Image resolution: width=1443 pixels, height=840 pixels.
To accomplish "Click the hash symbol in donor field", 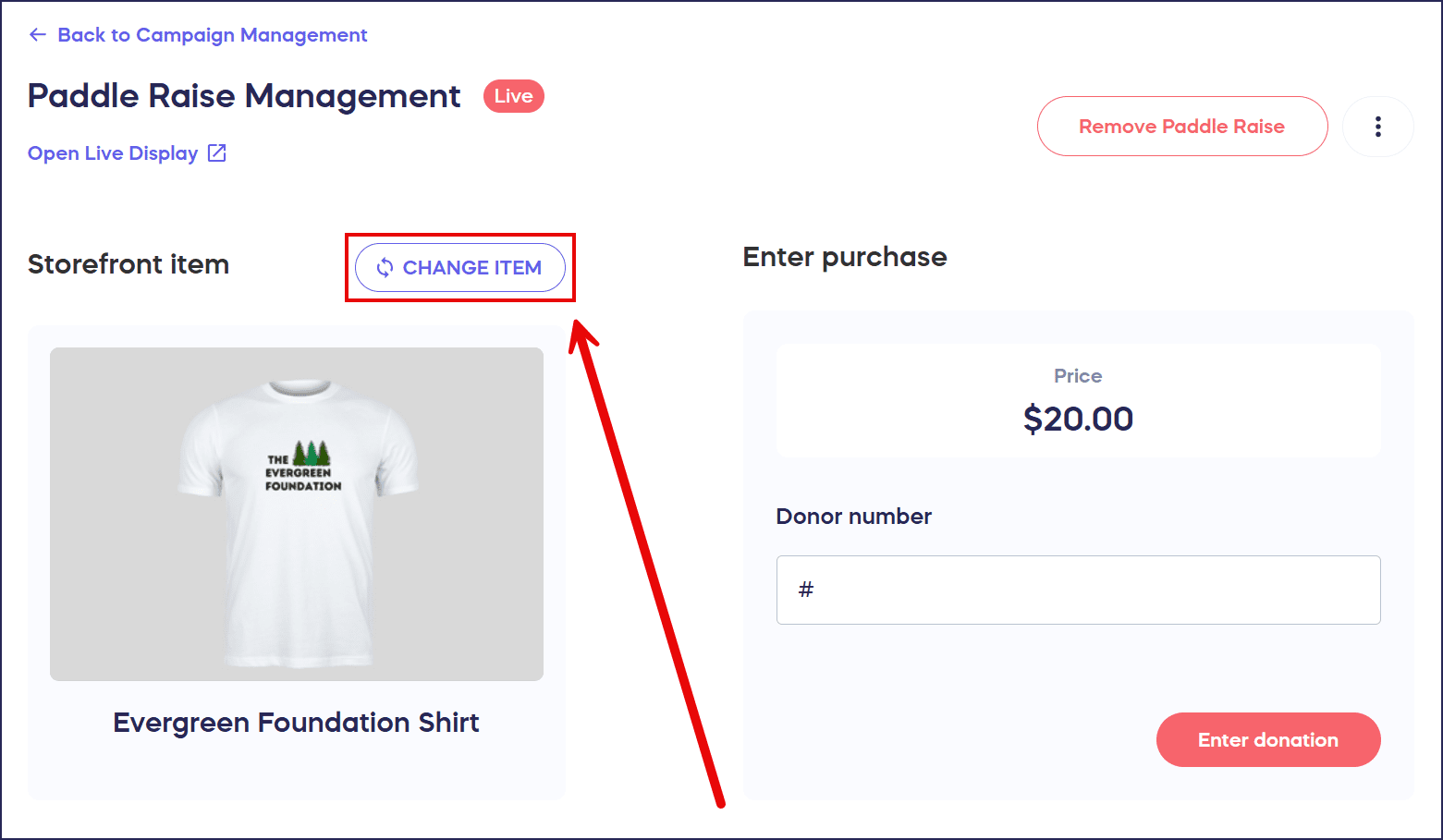I will coord(806,590).
